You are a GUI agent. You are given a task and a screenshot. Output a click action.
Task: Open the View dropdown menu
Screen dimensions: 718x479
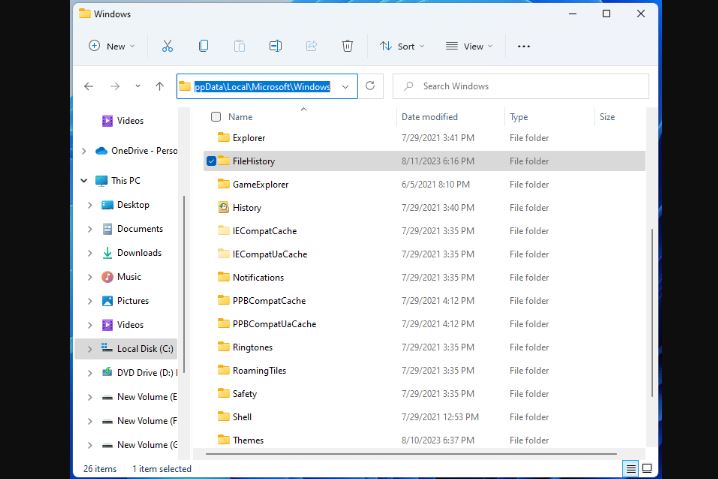pyautogui.click(x=469, y=46)
